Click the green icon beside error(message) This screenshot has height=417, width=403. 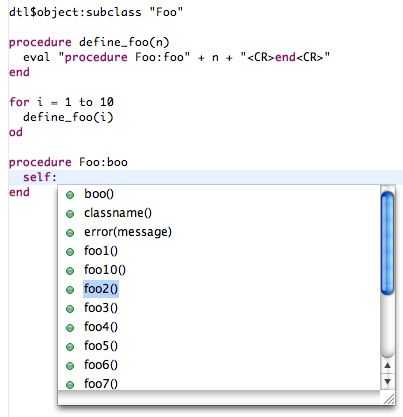pos(70,233)
